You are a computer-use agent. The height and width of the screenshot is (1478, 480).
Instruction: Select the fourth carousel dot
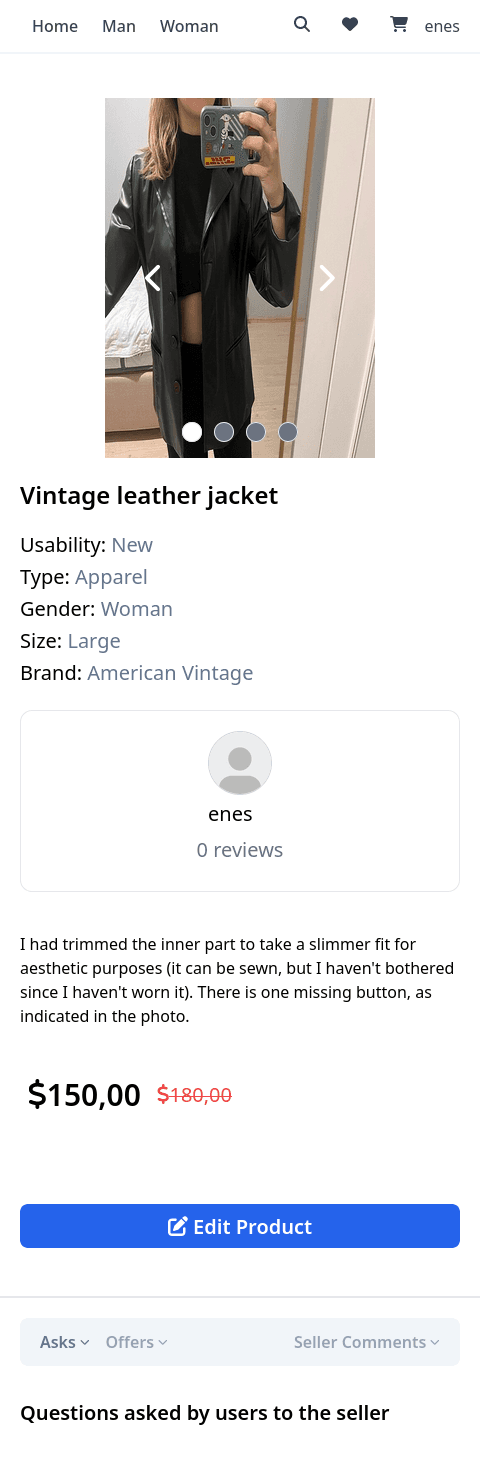288,432
